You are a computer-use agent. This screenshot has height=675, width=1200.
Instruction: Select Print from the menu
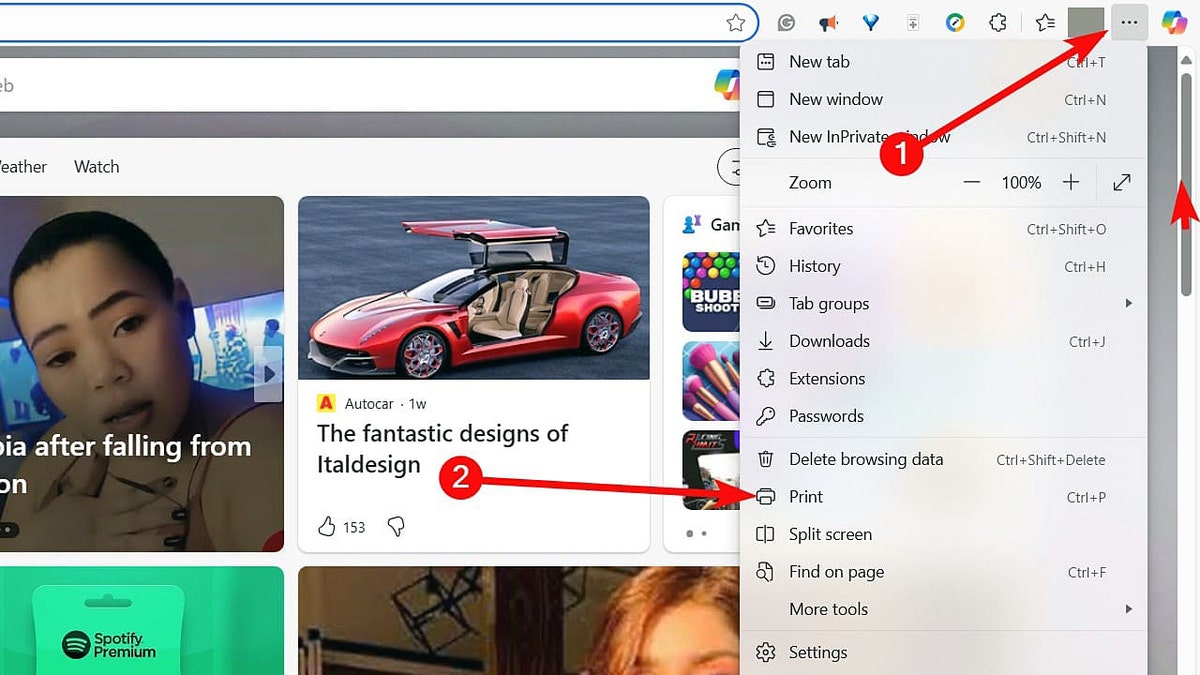[x=806, y=496]
